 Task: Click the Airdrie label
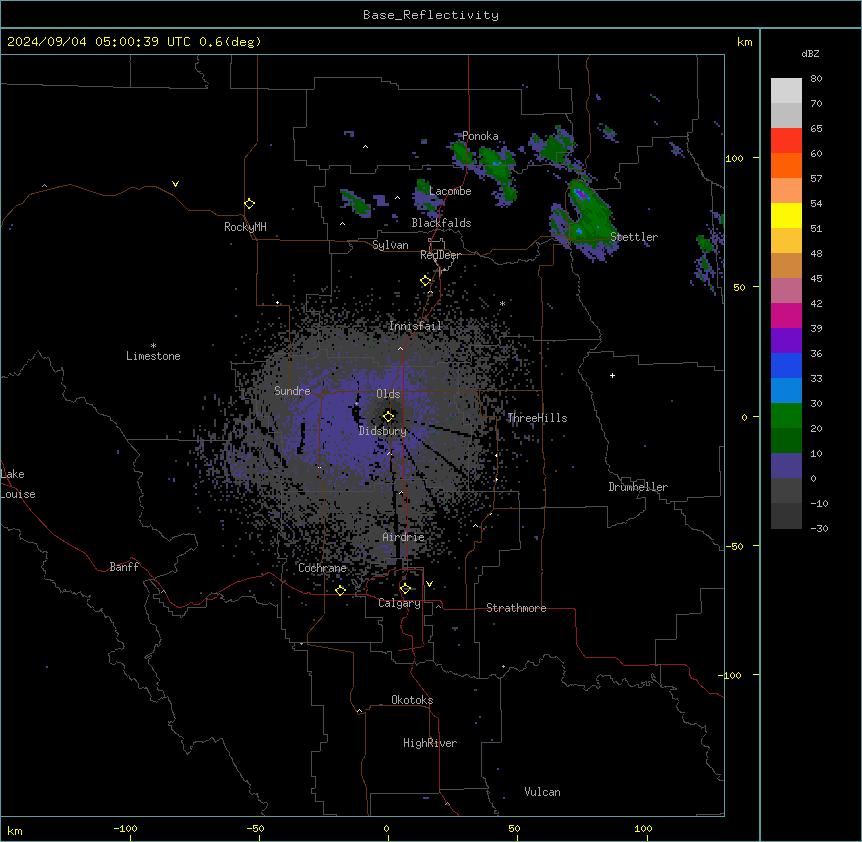(x=403, y=537)
